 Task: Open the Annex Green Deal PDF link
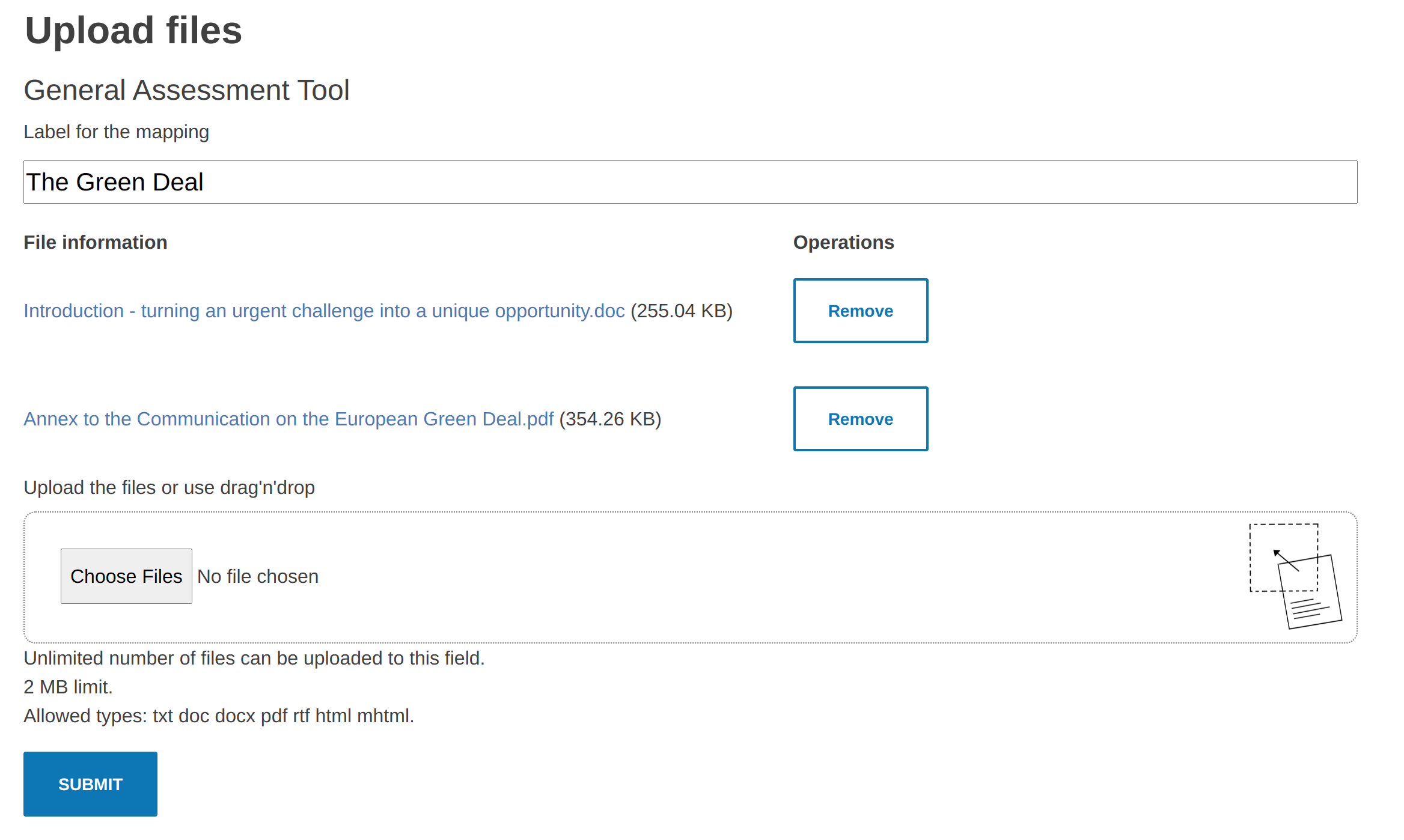coord(288,419)
